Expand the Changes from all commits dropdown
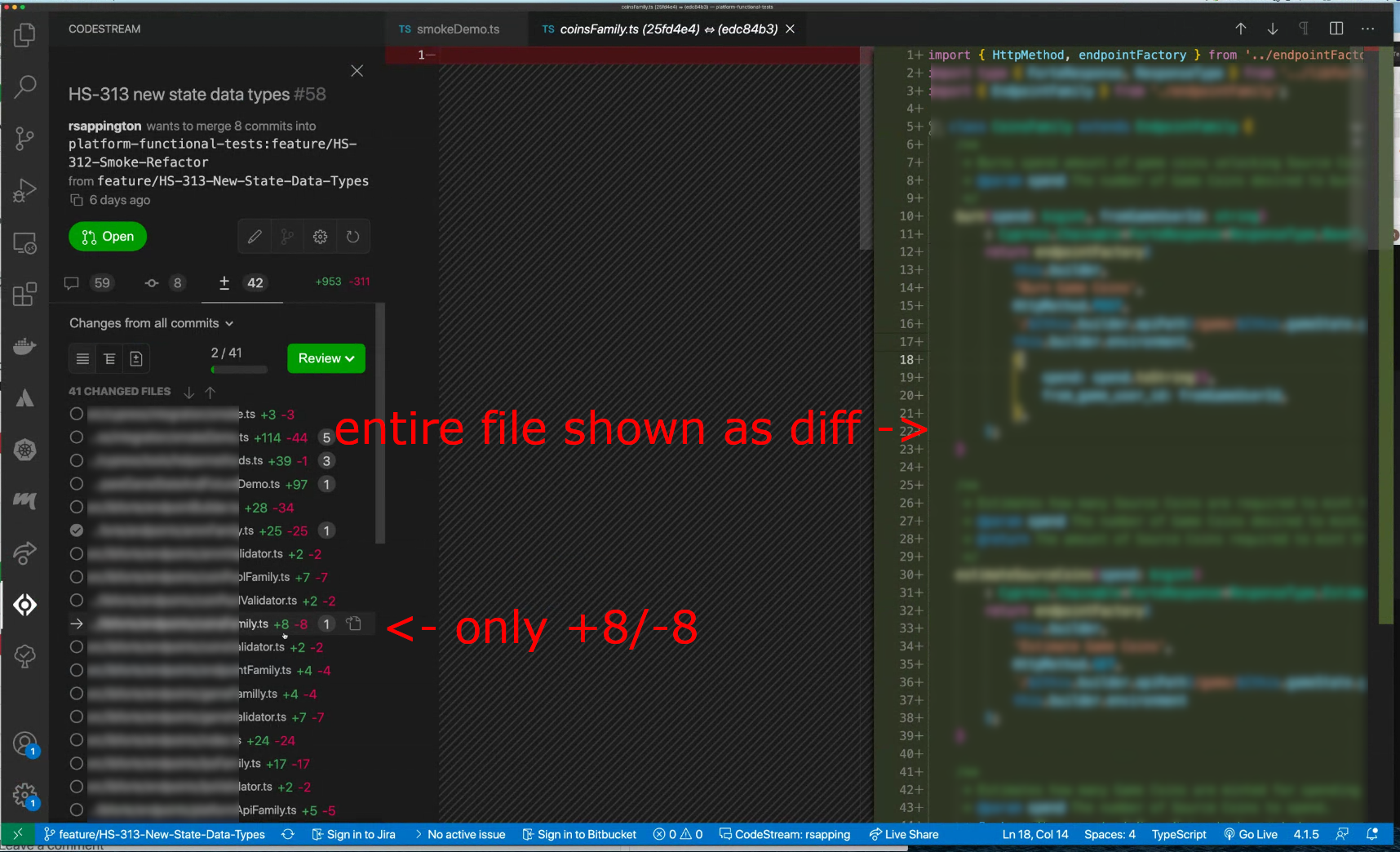1400x852 pixels. tap(152, 323)
